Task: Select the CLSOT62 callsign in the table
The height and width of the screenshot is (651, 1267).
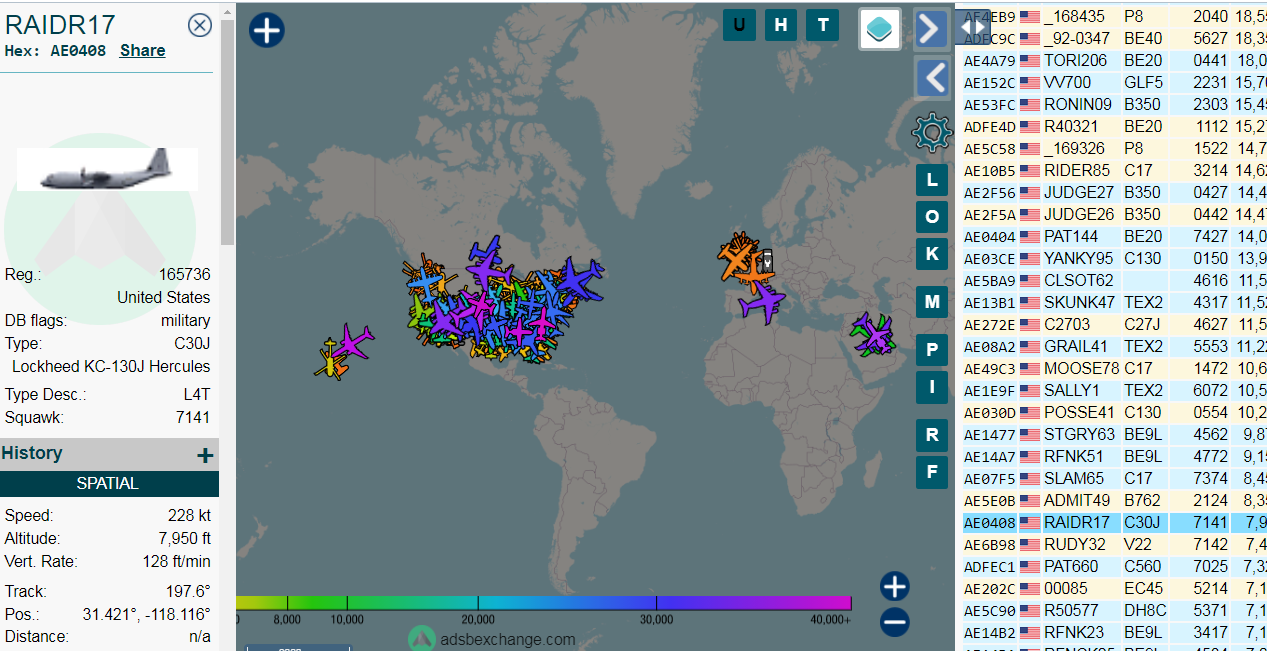Action: pos(1078,280)
